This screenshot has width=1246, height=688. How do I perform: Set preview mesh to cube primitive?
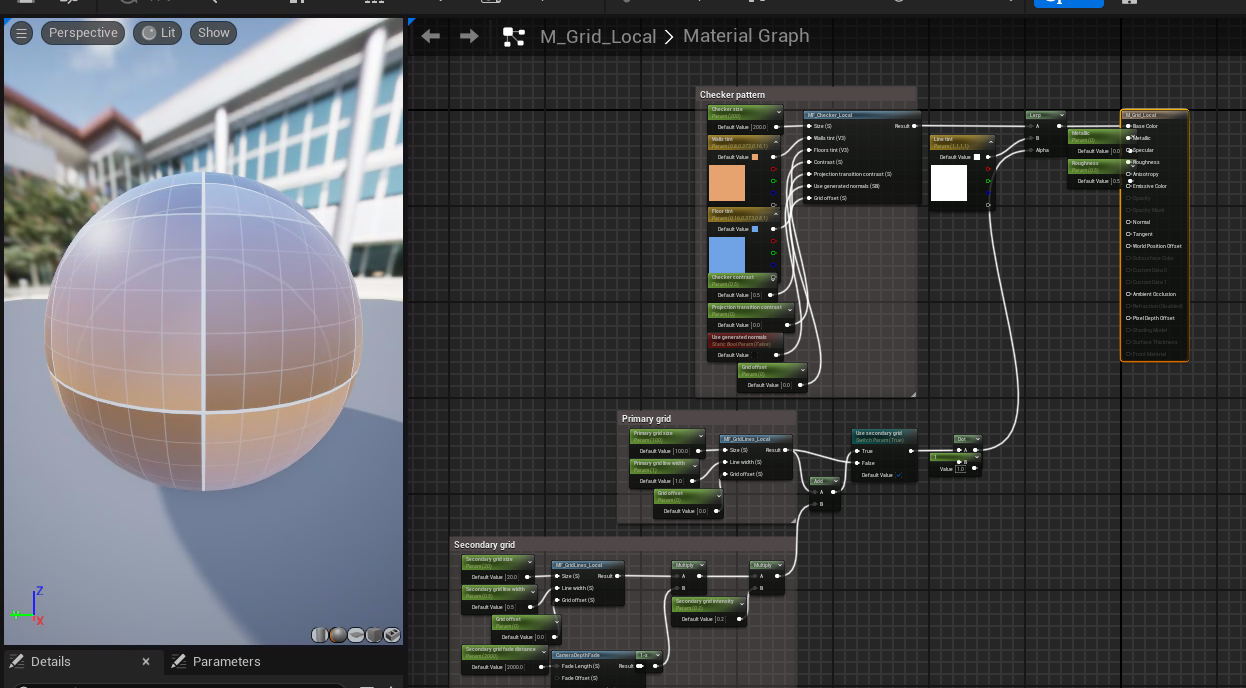[x=374, y=635]
